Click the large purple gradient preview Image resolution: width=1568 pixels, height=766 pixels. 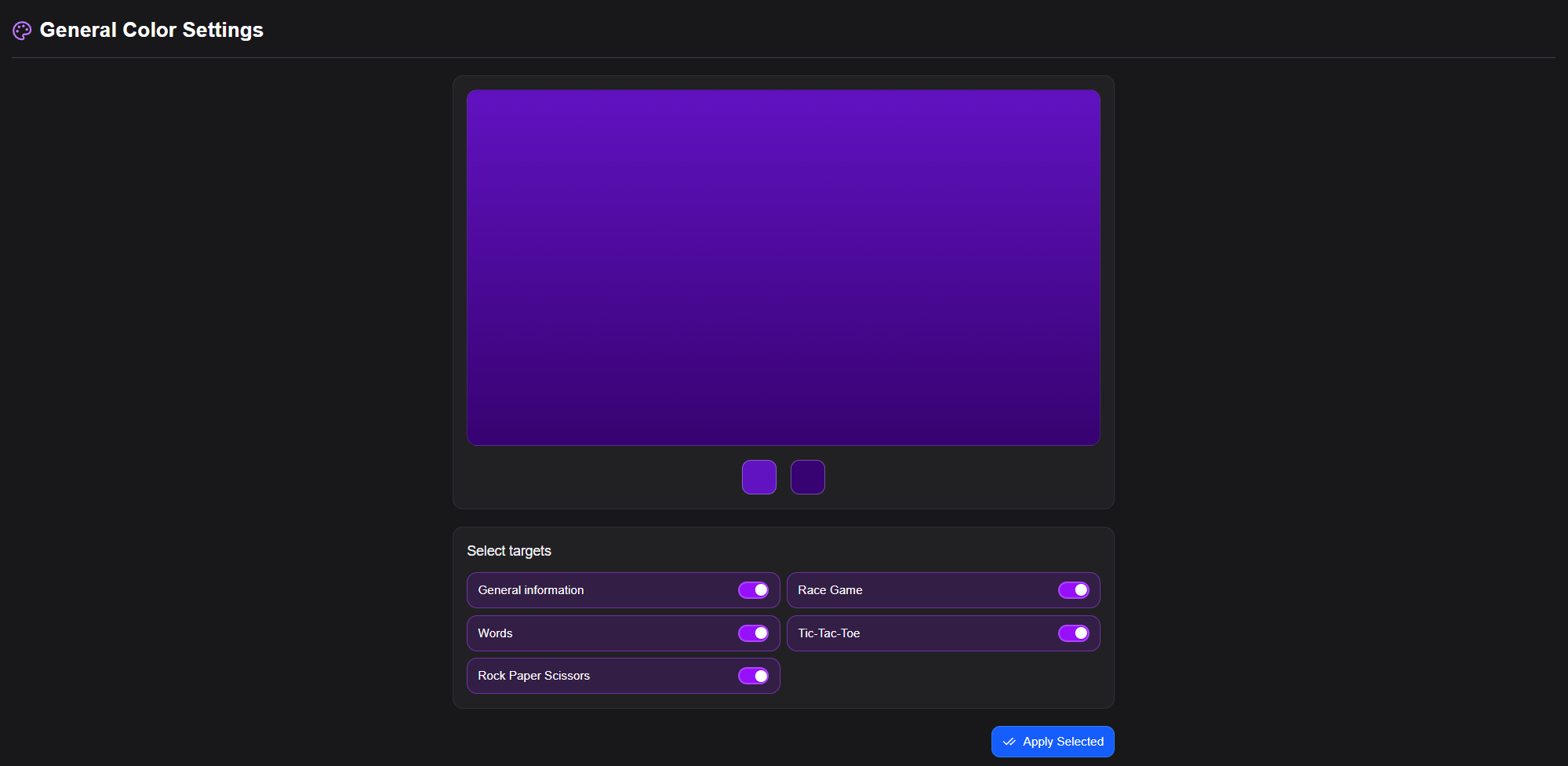click(x=783, y=267)
